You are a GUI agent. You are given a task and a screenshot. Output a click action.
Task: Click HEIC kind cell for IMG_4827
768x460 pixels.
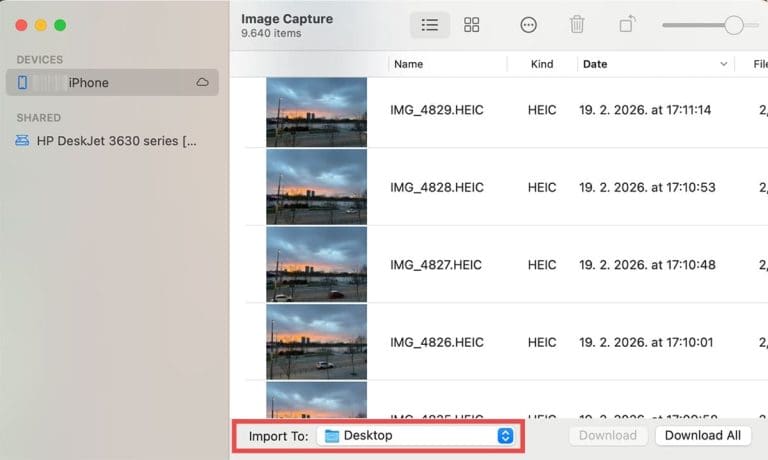coord(542,265)
